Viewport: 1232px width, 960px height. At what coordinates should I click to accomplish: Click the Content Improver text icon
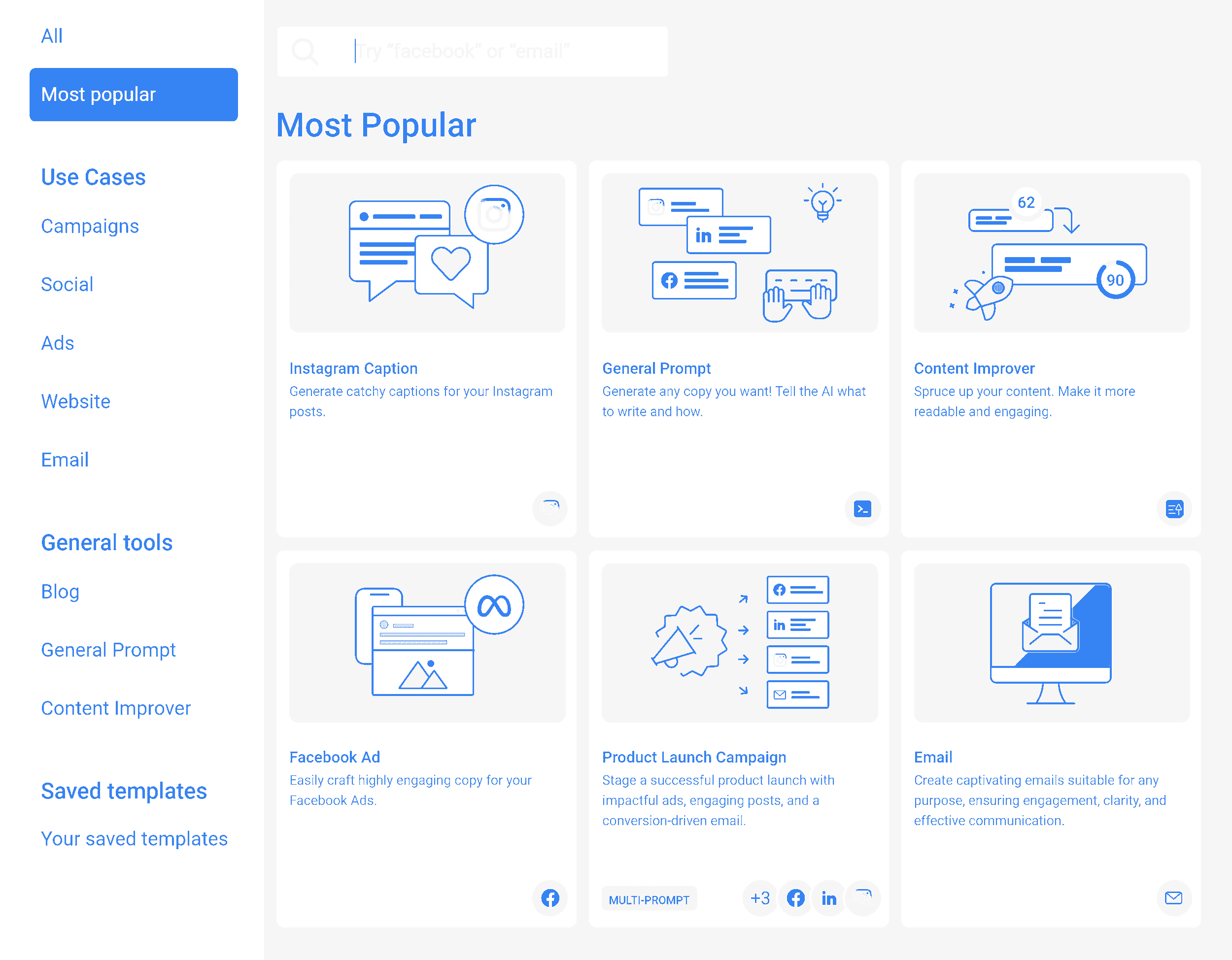(1175, 508)
